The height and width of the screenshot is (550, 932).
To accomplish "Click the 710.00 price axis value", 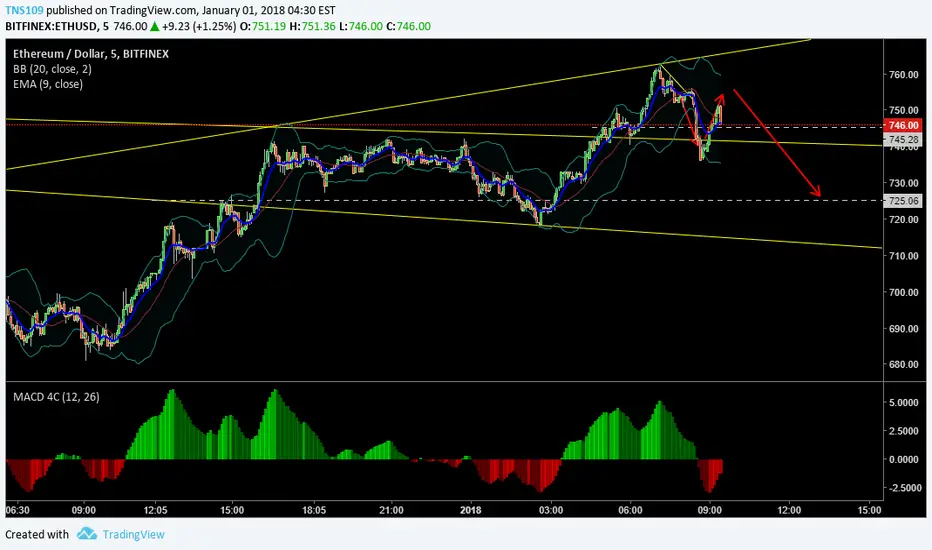I will point(903,256).
